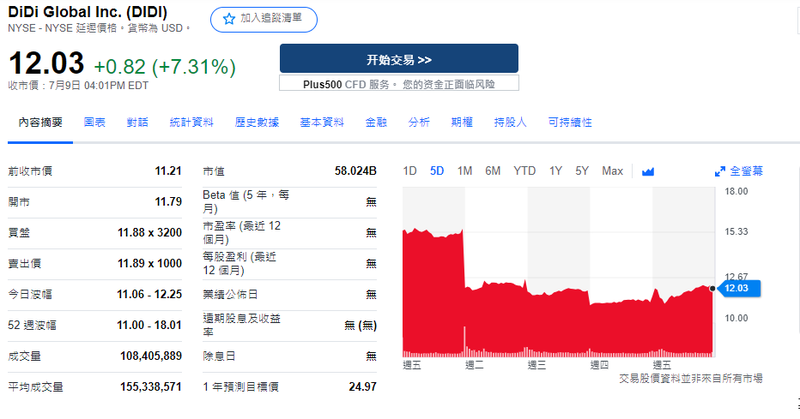Image resolution: width=800 pixels, height=419 pixels.
Task: Choose the 1M chart range
Action: click(464, 171)
